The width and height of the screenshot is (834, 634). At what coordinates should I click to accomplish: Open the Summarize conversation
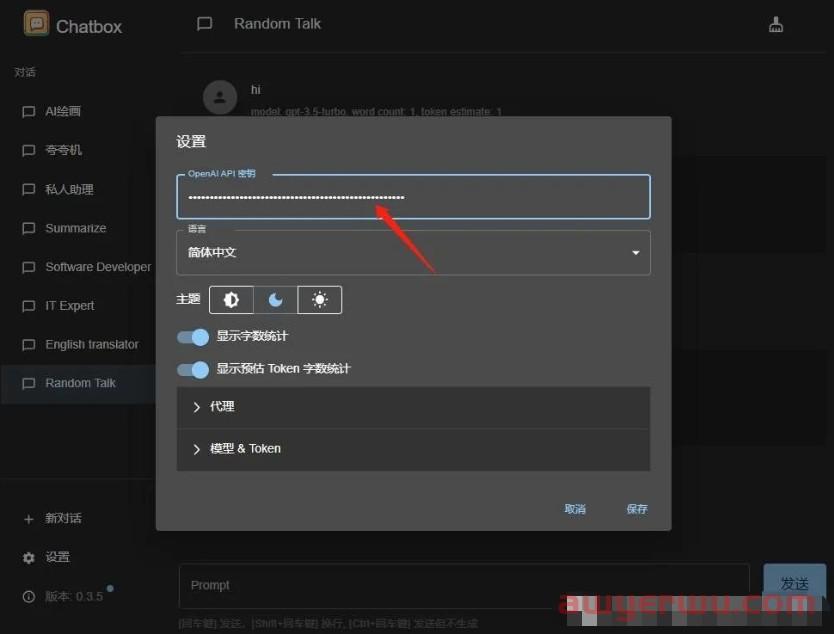tap(78, 228)
